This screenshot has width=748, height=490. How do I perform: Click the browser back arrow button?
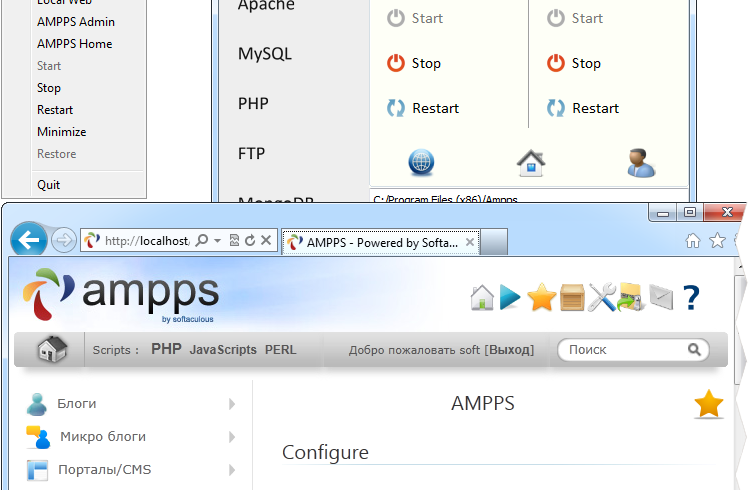coord(30,240)
